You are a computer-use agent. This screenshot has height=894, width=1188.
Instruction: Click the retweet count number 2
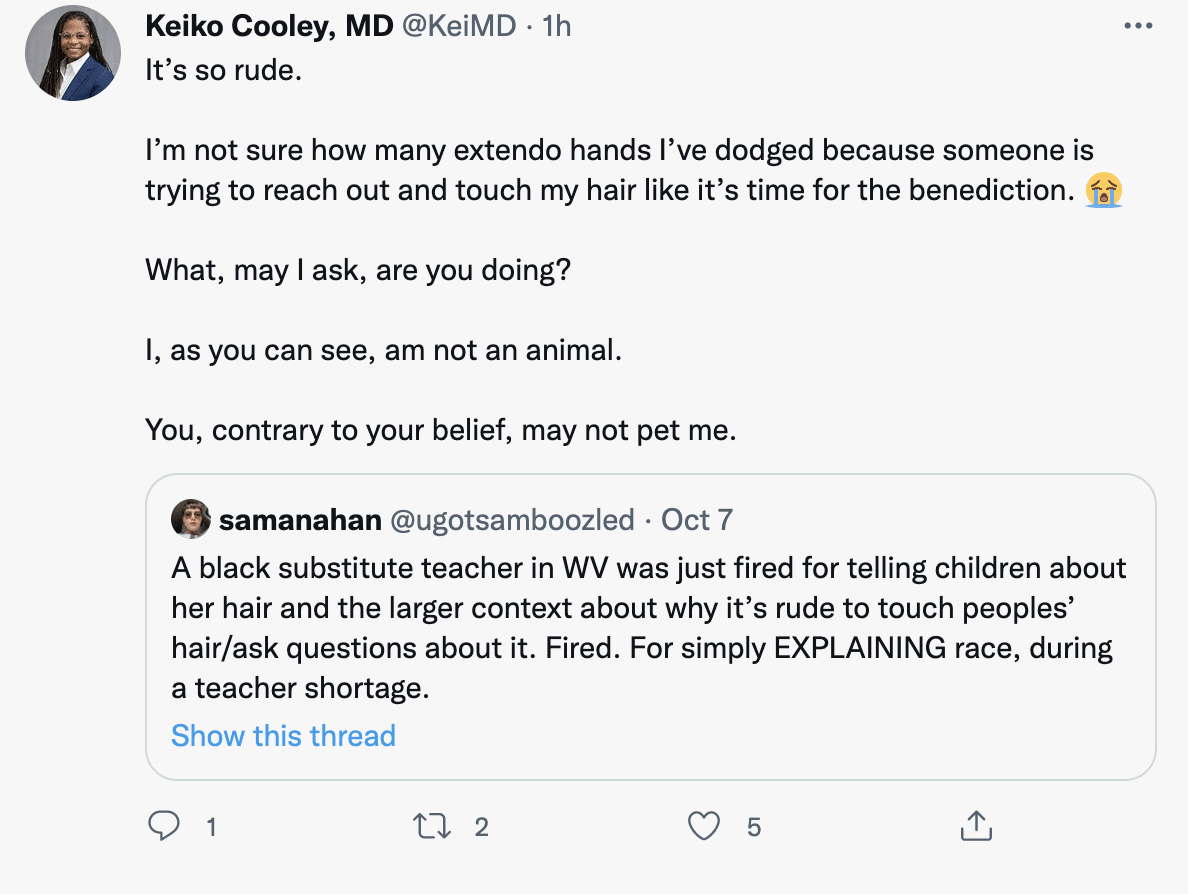tap(481, 827)
